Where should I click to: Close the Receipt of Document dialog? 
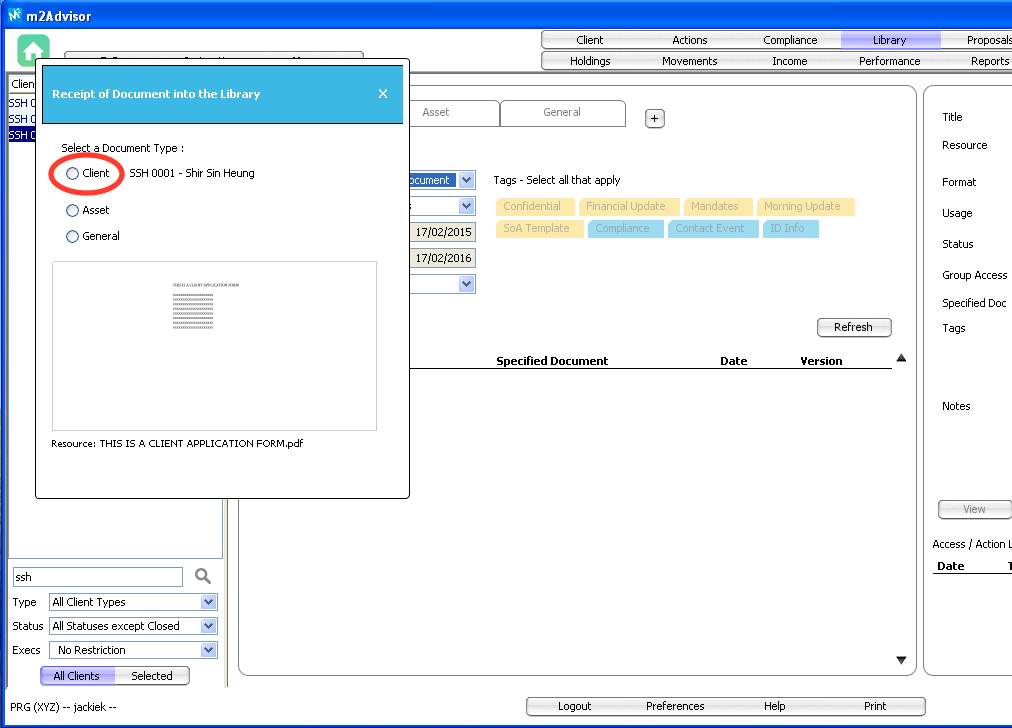tap(383, 94)
